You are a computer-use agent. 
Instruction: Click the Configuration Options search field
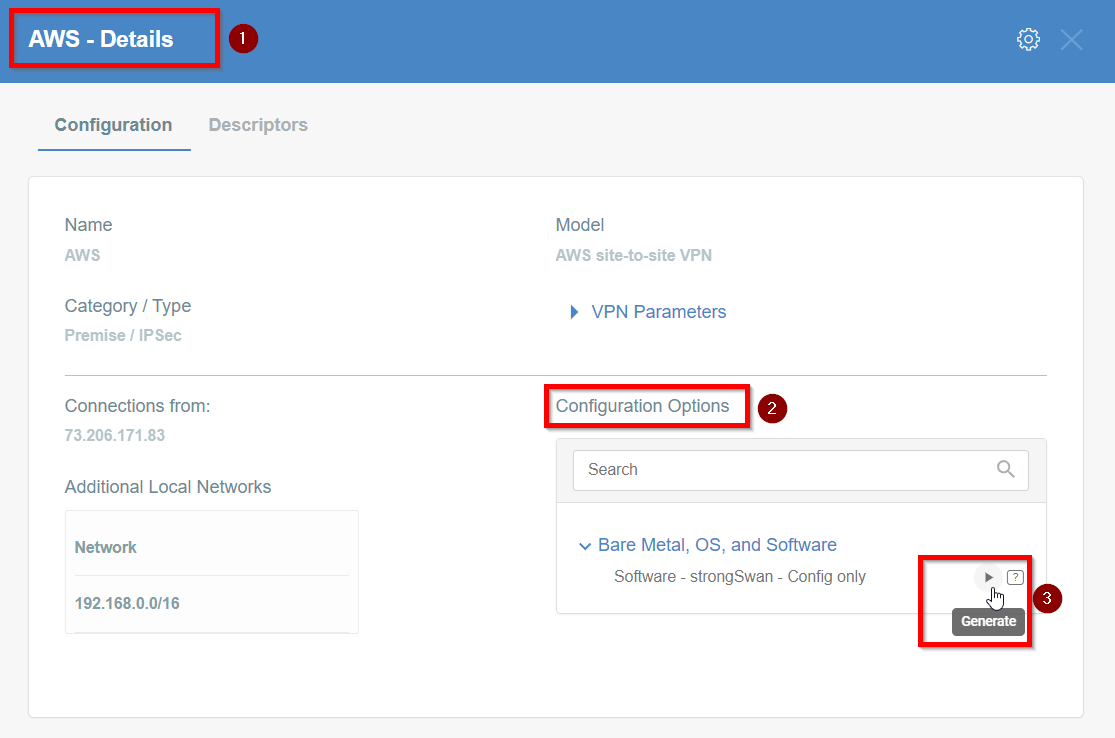tap(801, 470)
